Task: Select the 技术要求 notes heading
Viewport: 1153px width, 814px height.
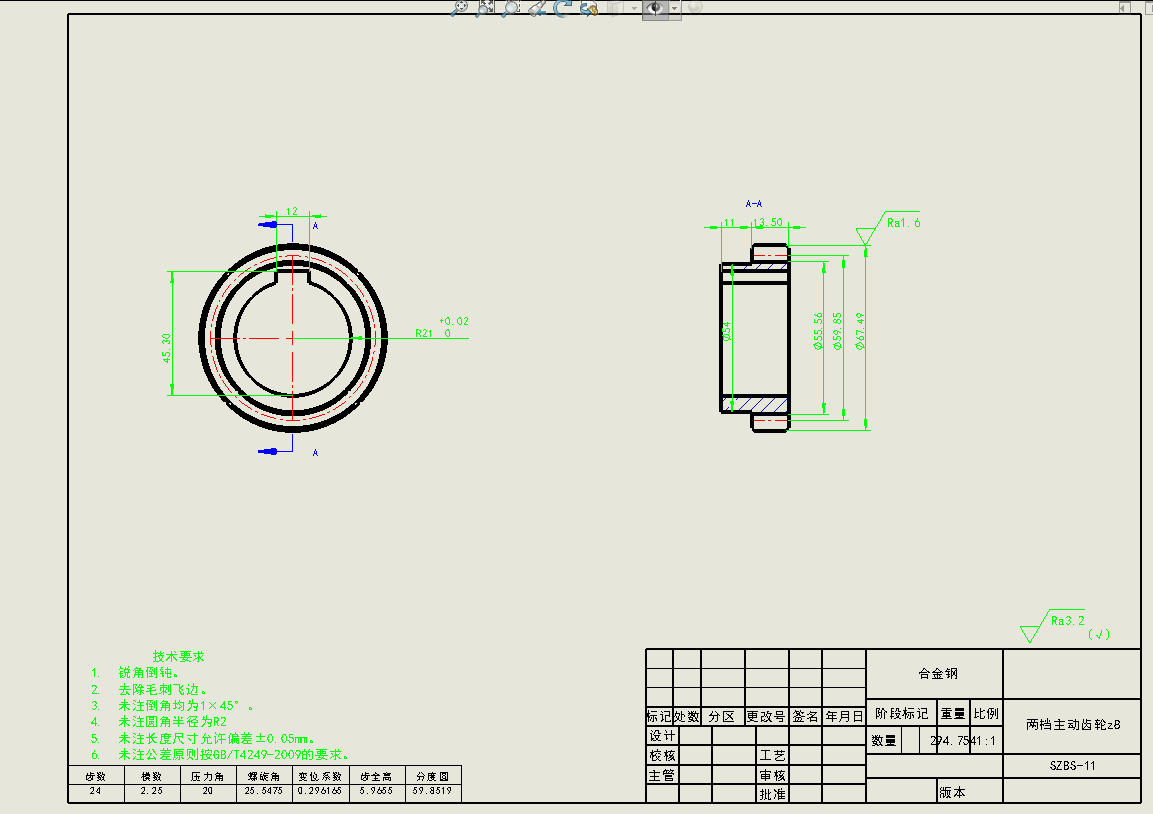Action: [x=178, y=657]
